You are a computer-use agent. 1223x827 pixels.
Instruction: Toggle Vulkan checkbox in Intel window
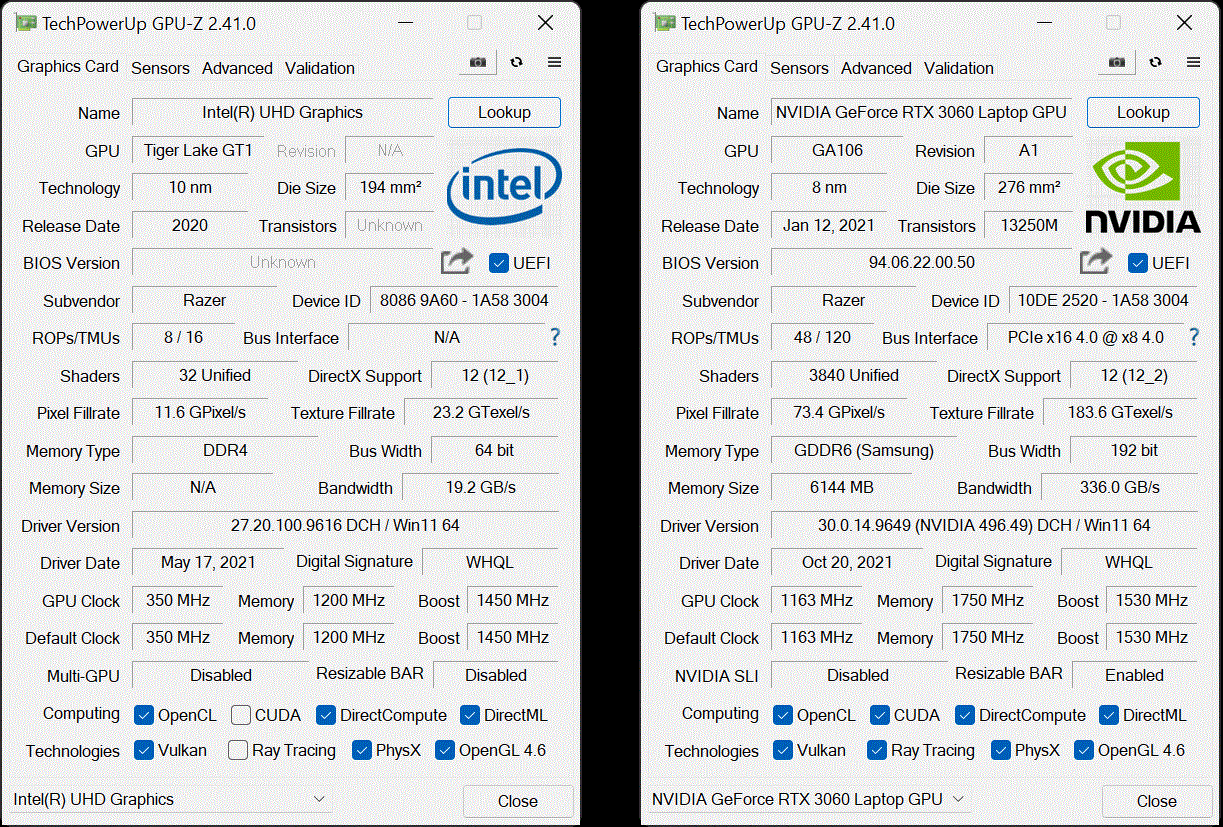[x=144, y=750]
